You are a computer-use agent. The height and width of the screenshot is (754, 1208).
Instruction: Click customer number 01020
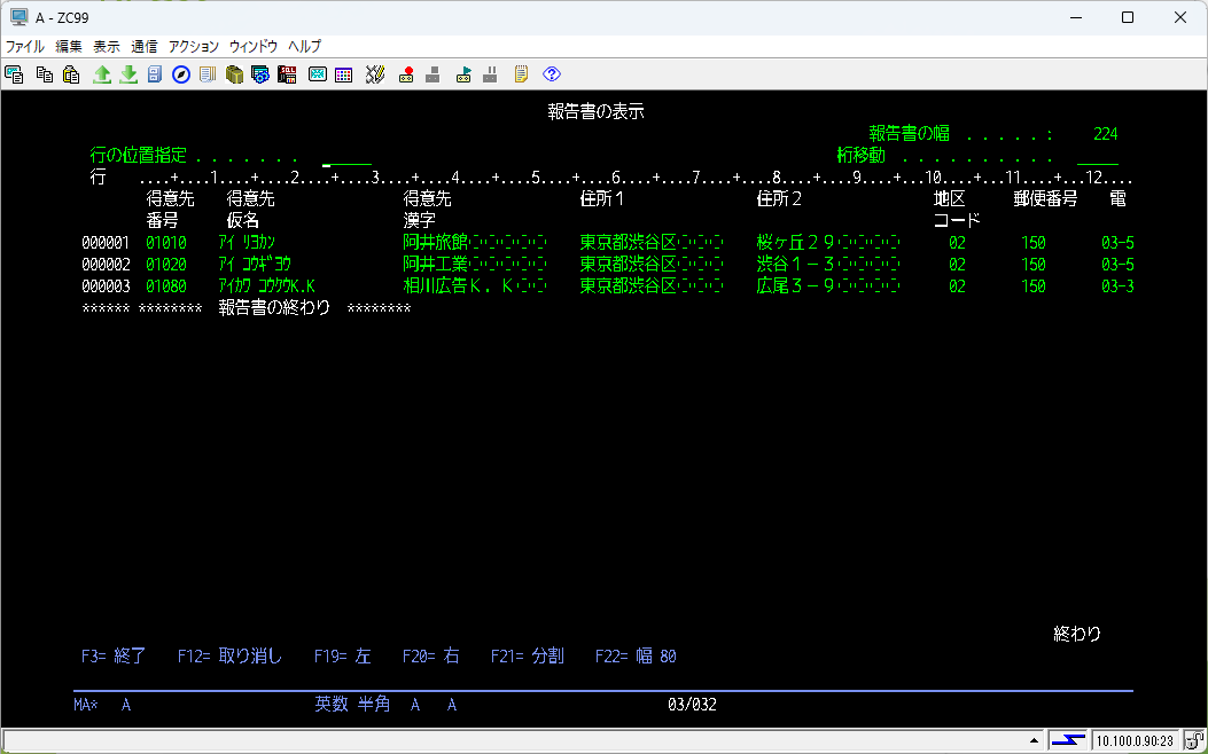point(166,264)
